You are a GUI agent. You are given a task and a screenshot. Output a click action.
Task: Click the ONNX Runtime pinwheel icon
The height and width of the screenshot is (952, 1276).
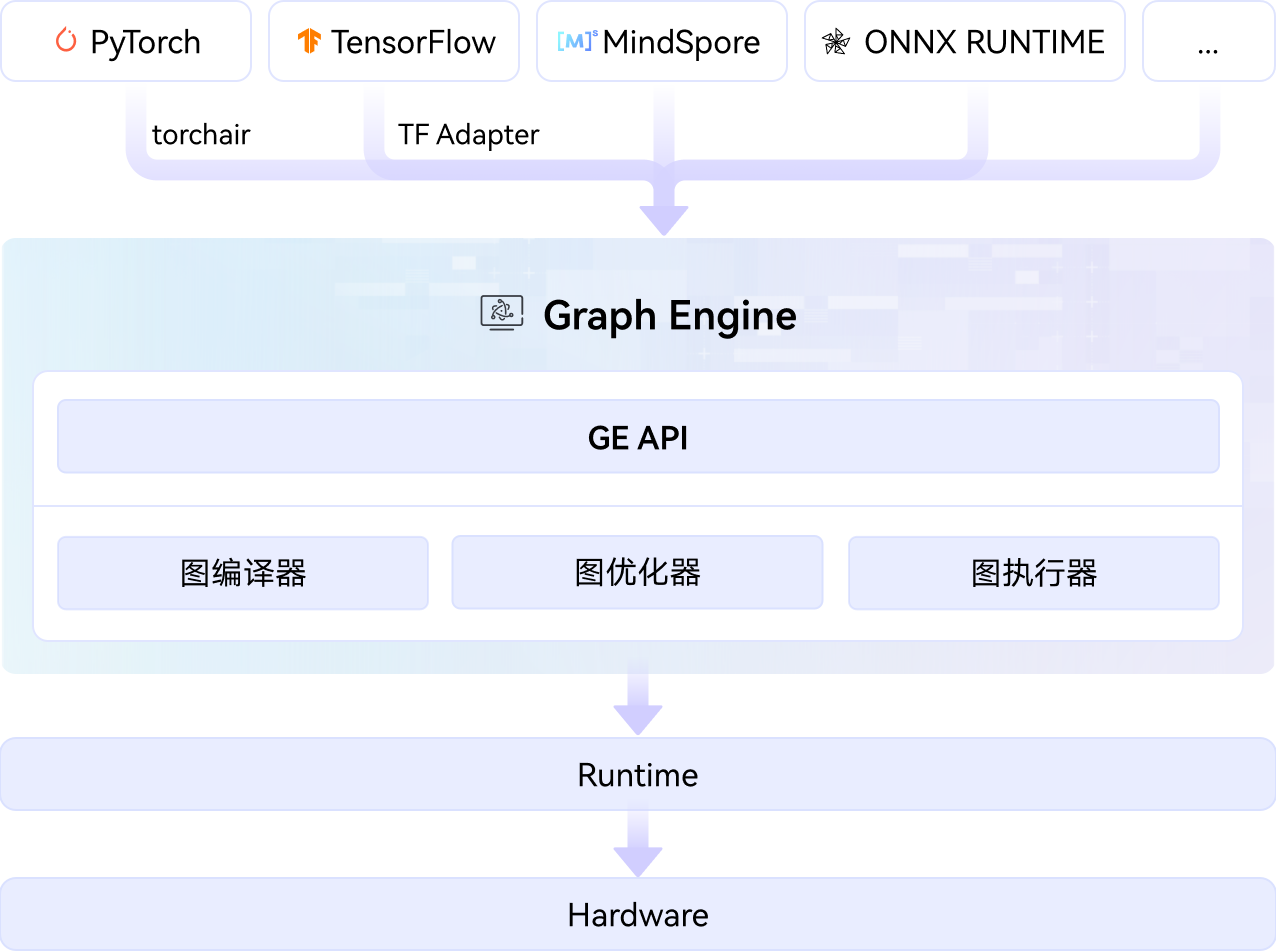(x=837, y=41)
